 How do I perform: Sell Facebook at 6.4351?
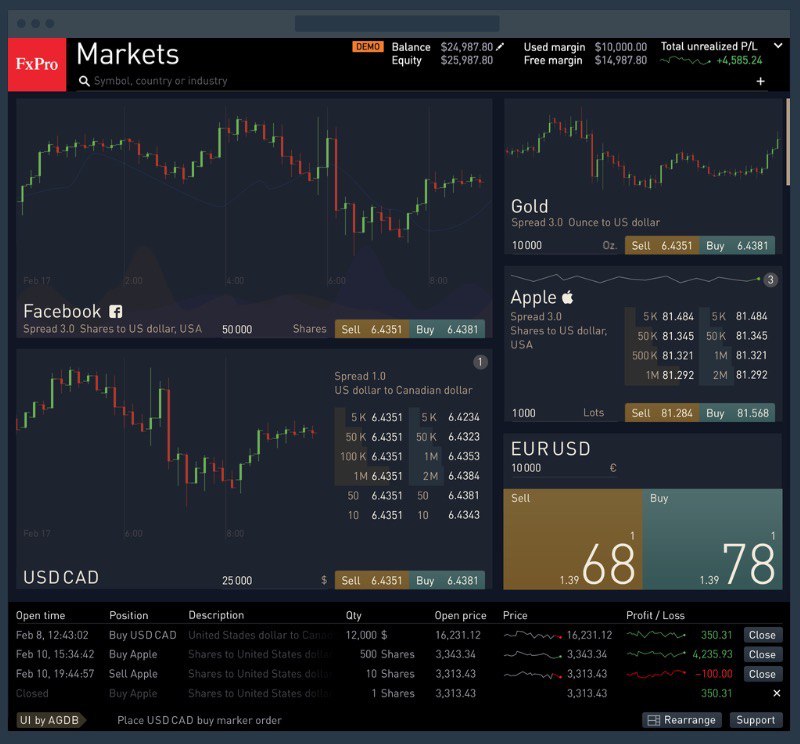[371, 329]
